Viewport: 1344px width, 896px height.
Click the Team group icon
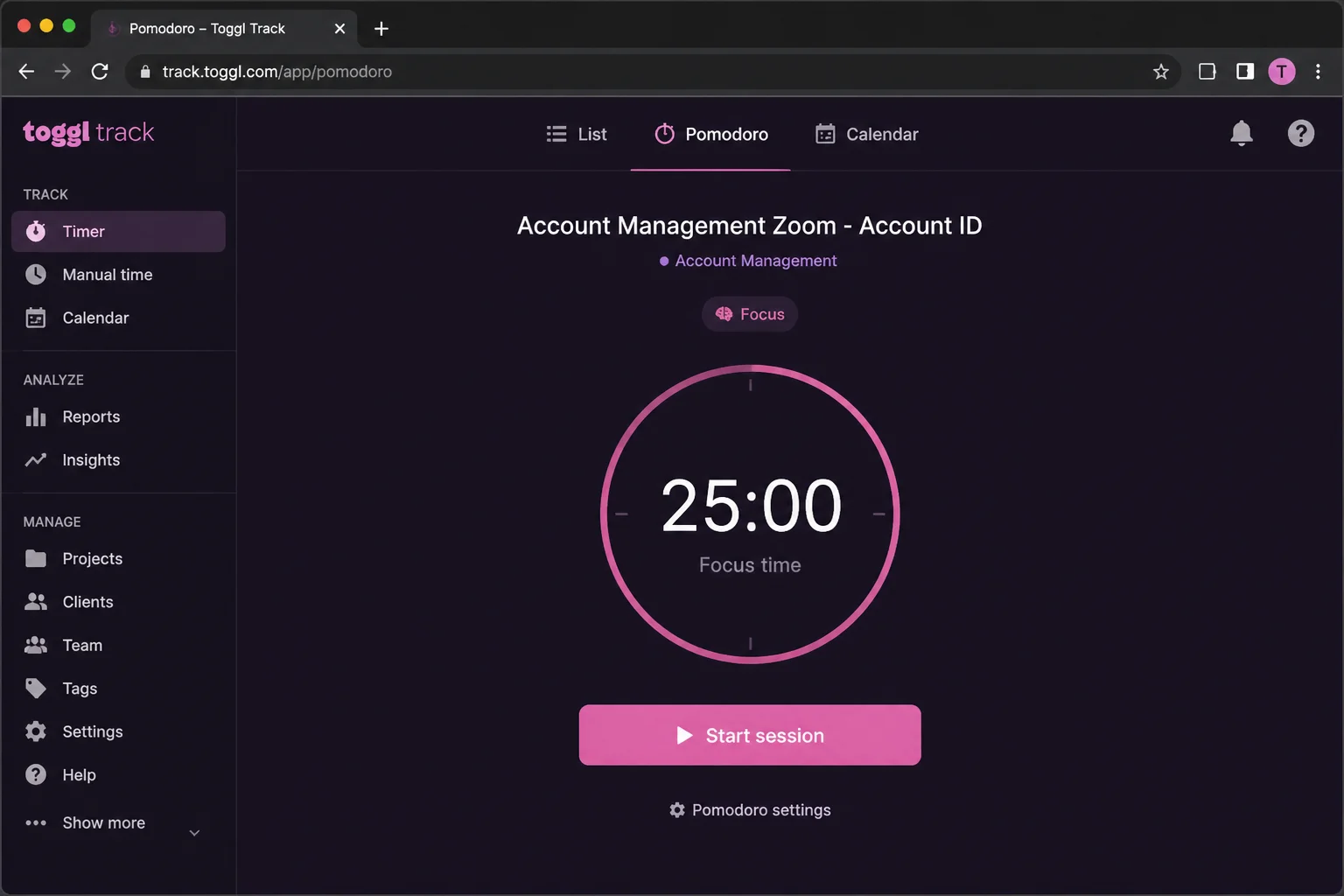tap(36, 645)
